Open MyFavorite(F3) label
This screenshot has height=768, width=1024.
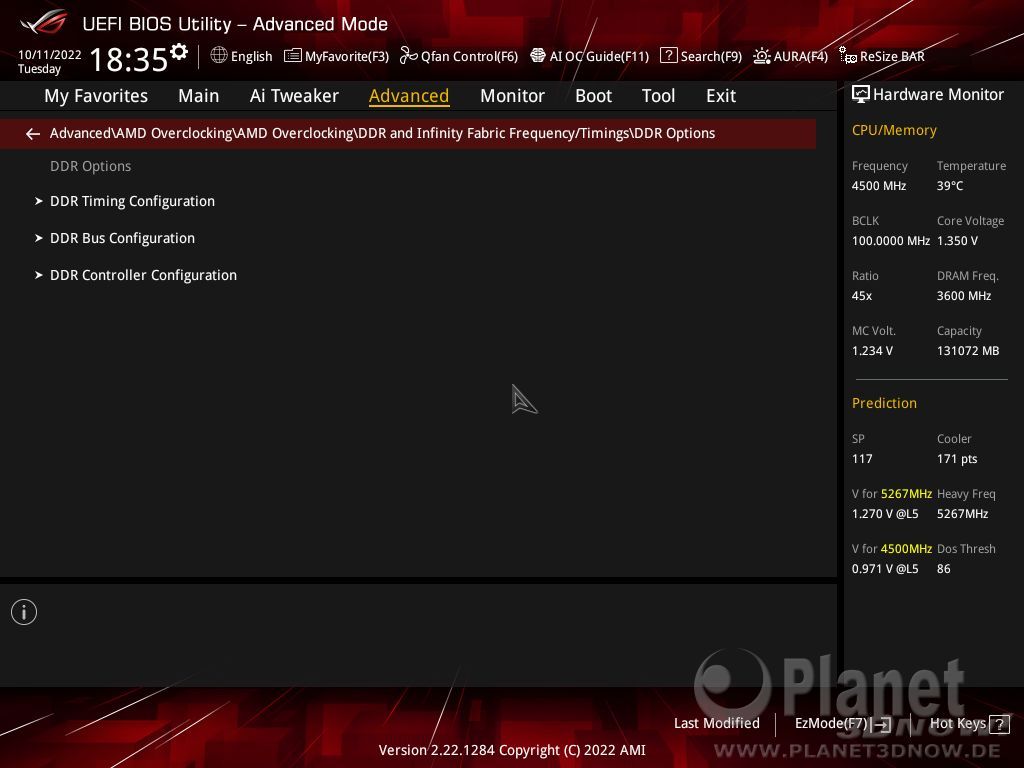click(347, 57)
